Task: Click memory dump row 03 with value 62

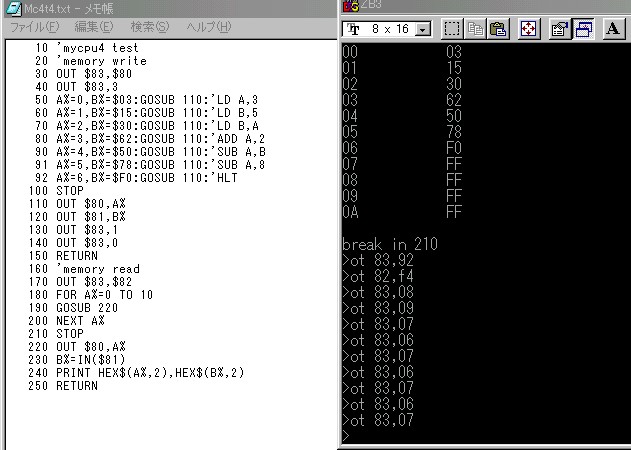Action: (x=402, y=100)
